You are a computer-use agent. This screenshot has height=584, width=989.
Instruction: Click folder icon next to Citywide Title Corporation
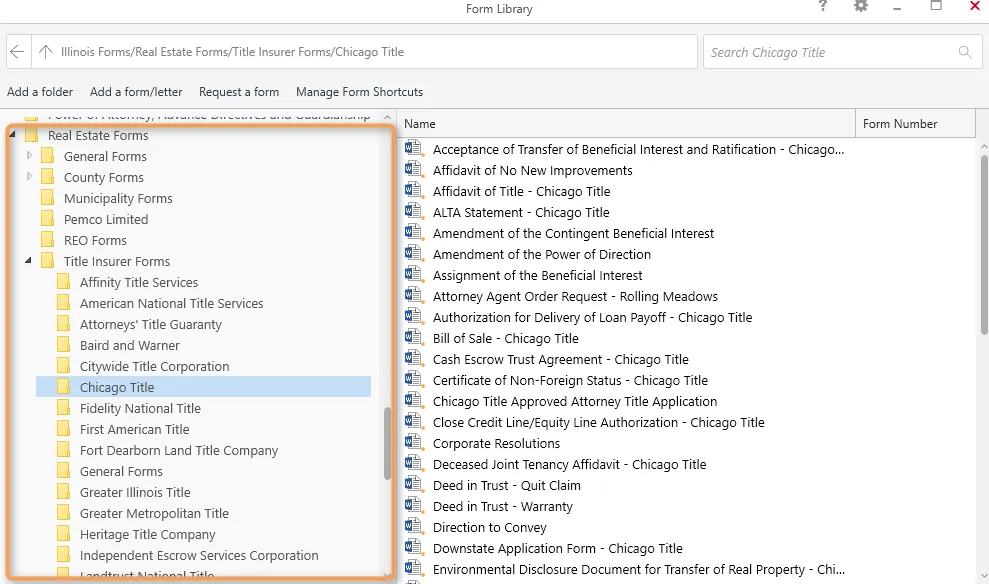[x=63, y=366]
